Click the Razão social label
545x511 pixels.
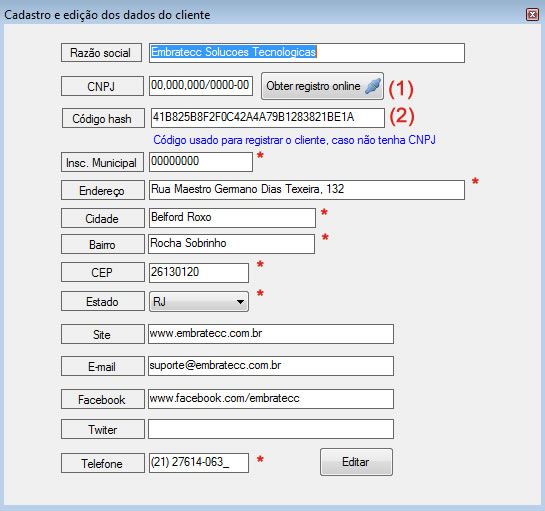(x=101, y=52)
